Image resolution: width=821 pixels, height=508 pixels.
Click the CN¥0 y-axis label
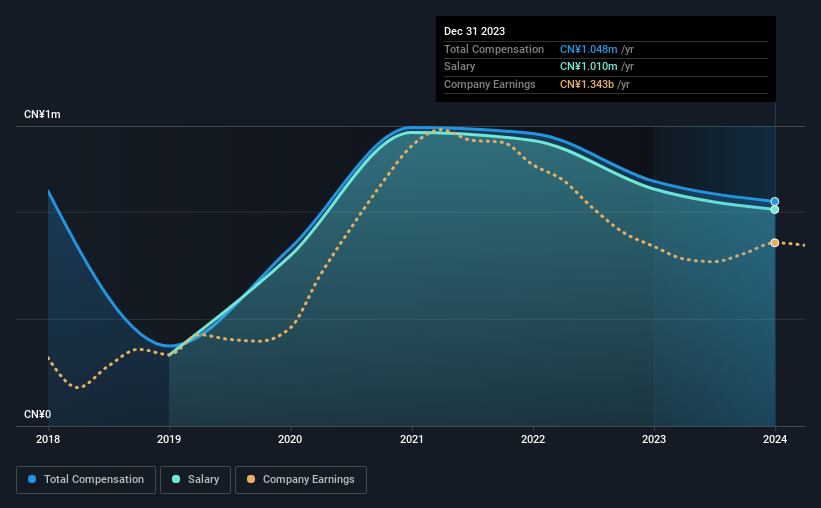tap(37, 415)
